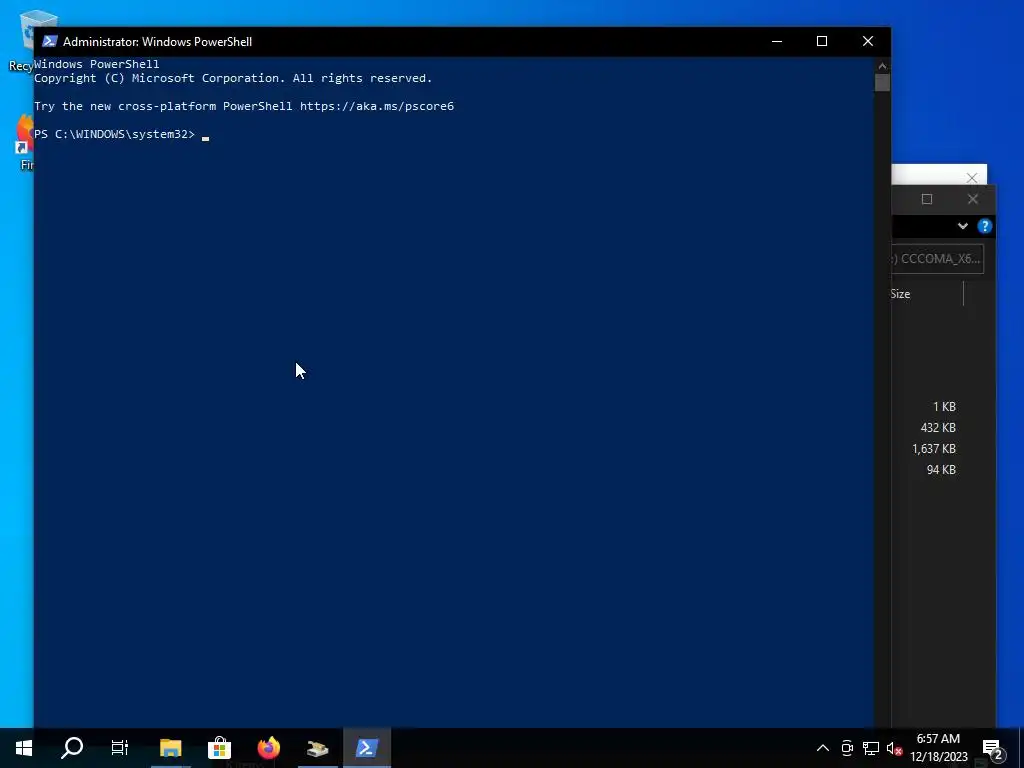Open network status tray icon
The height and width of the screenshot is (768, 1024).
tap(871, 748)
